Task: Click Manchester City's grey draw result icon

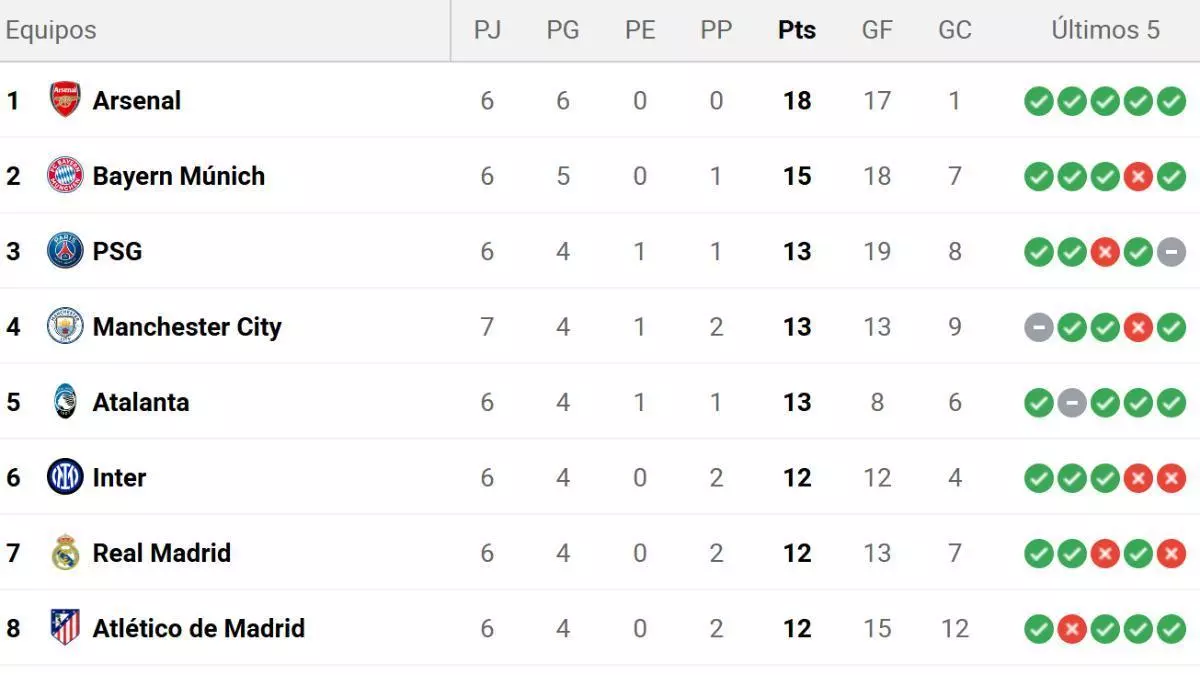Action: [x=1039, y=327]
